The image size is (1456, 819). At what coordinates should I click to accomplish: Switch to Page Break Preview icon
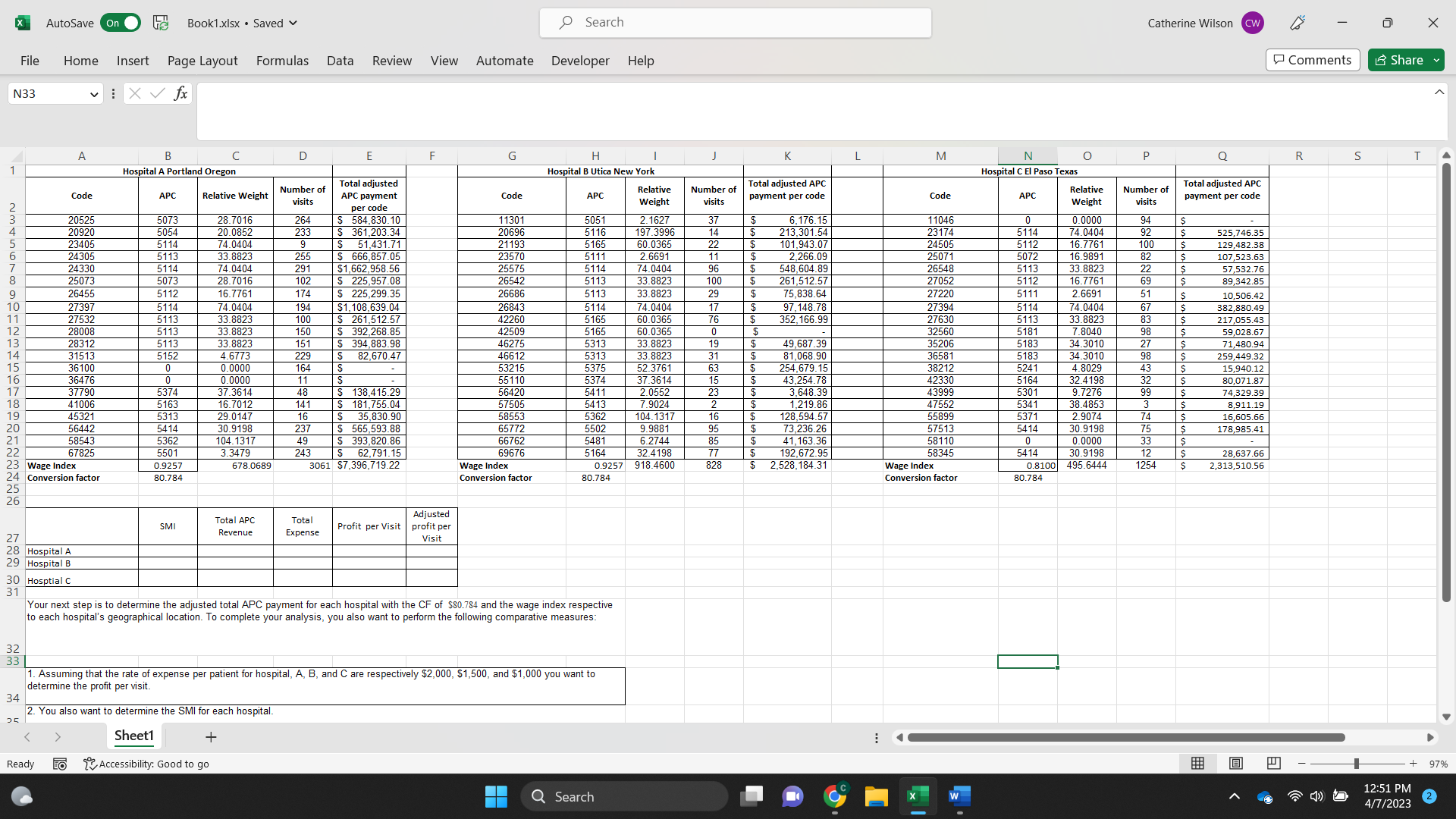tap(1273, 763)
